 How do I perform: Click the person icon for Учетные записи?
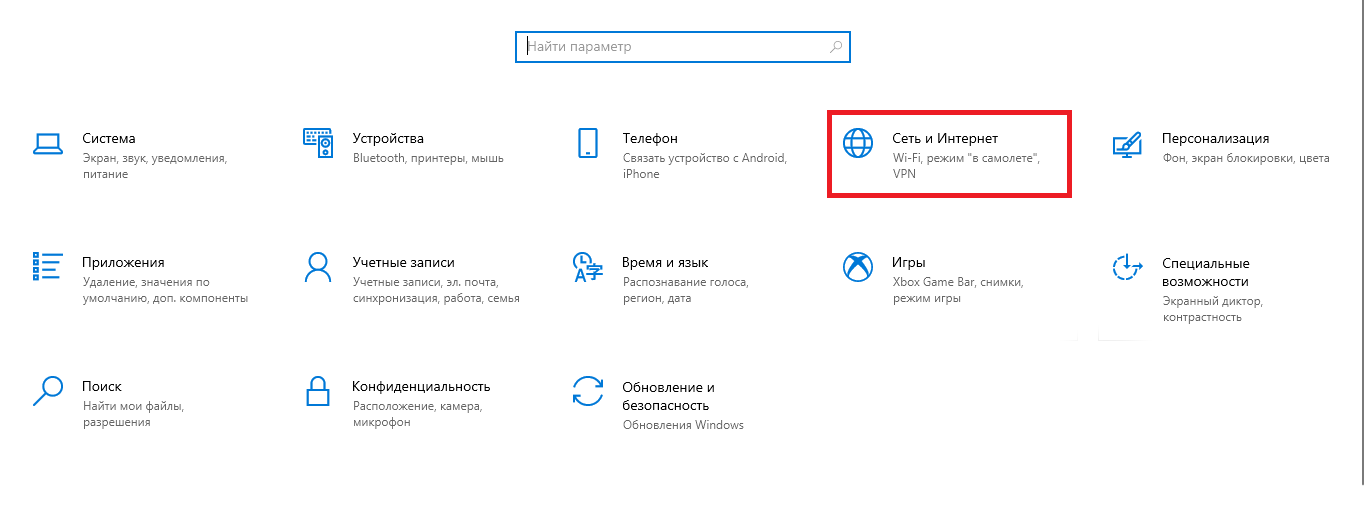point(317,267)
